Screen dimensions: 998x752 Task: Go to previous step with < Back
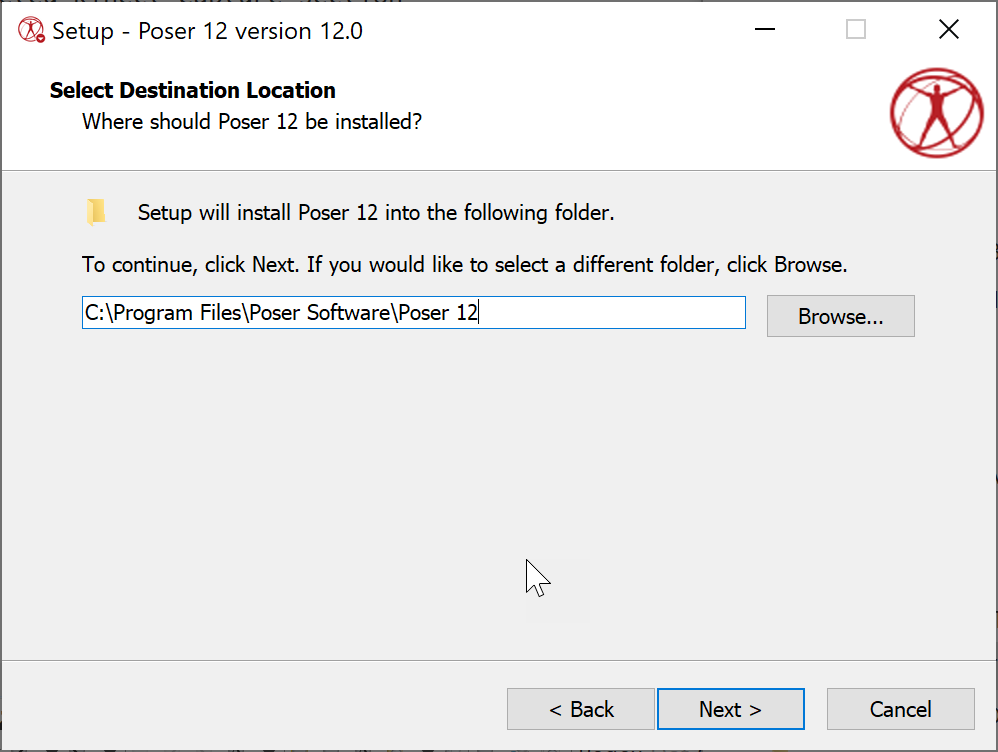(580, 709)
